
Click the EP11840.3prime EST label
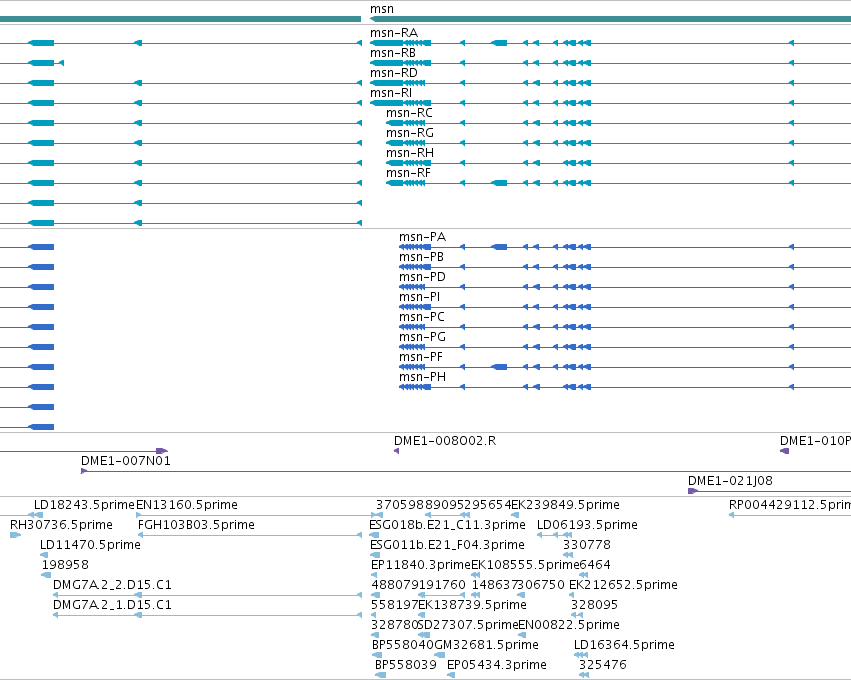pyautogui.click(x=421, y=565)
